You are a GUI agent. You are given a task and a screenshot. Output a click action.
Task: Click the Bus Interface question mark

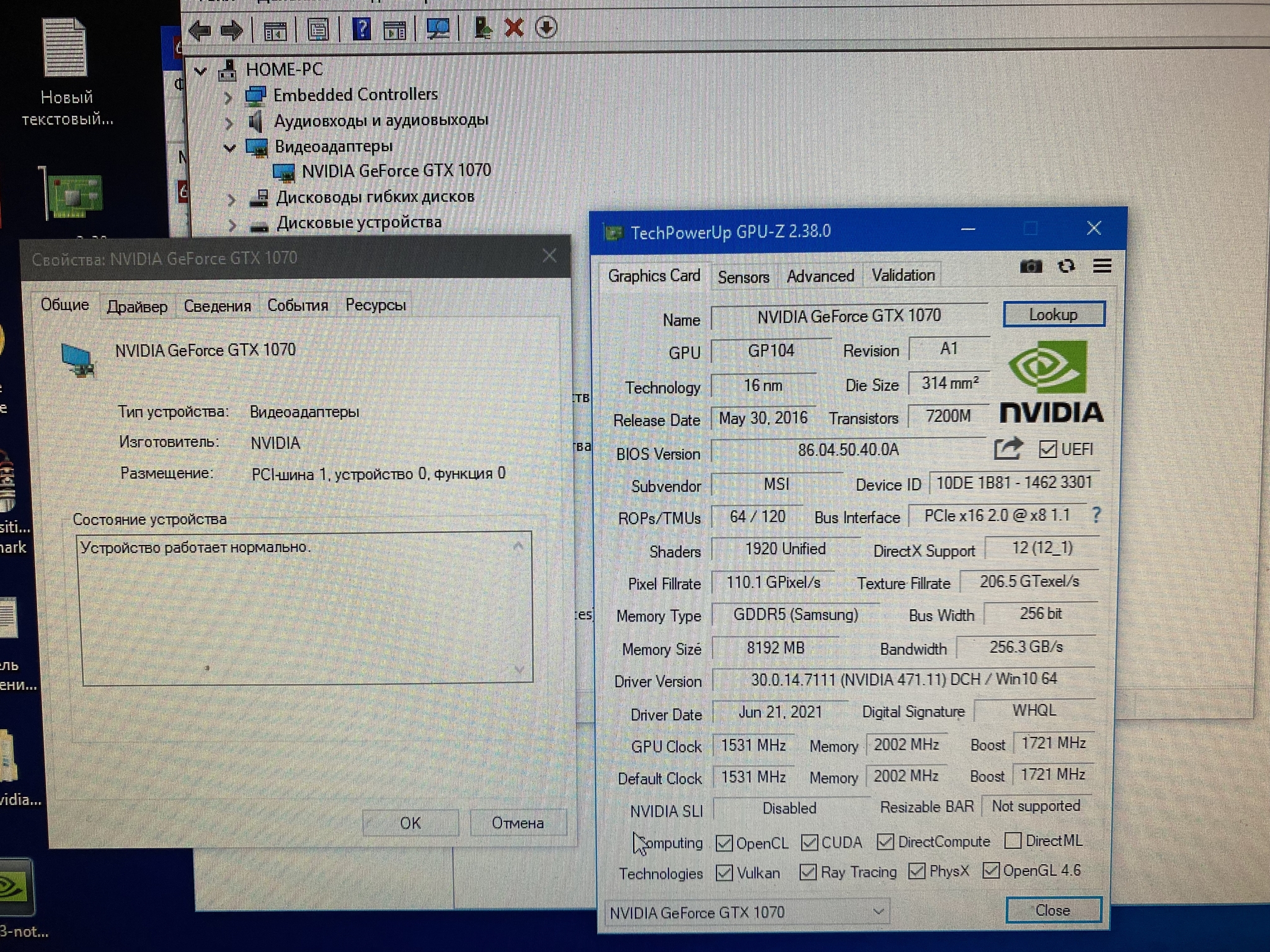1096,514
